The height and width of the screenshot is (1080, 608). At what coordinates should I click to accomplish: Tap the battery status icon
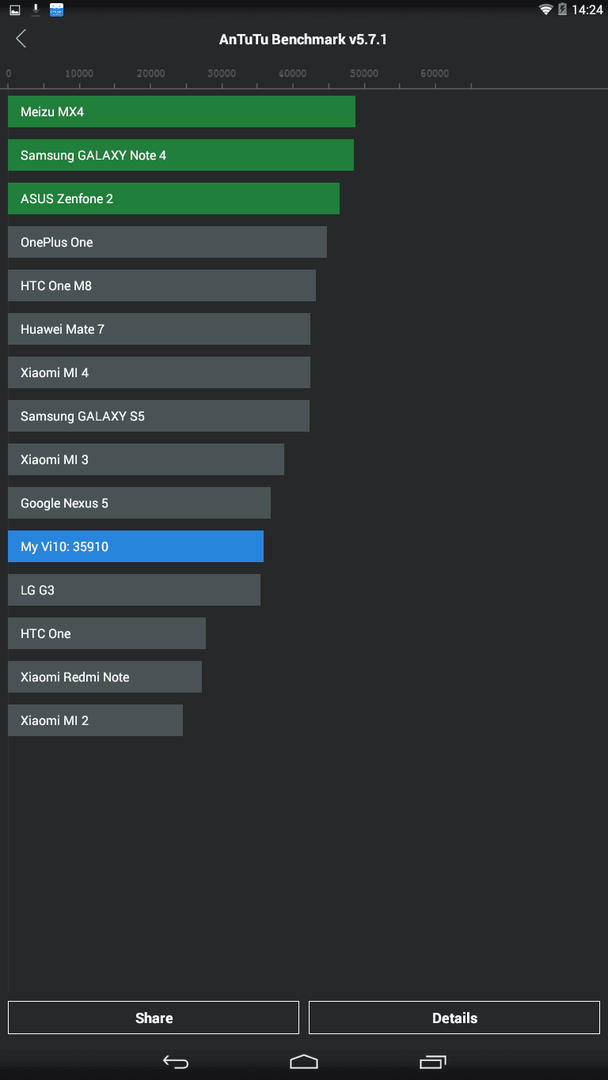pyautogui.click(x=563, y=10)
